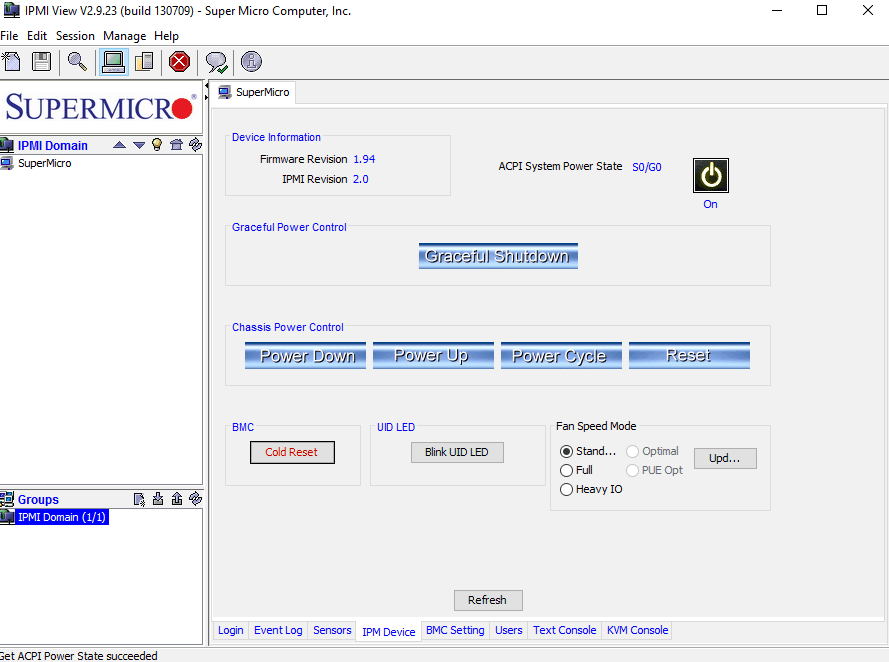The image size is (889, 662).
Task: Click the 'On' label under power icon
Action: click(x=710, y=204)
